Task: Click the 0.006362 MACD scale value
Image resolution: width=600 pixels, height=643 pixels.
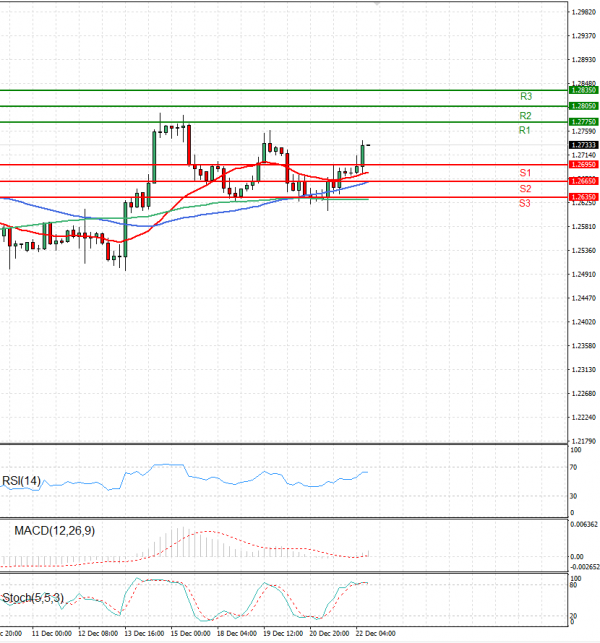Action: 584,524
